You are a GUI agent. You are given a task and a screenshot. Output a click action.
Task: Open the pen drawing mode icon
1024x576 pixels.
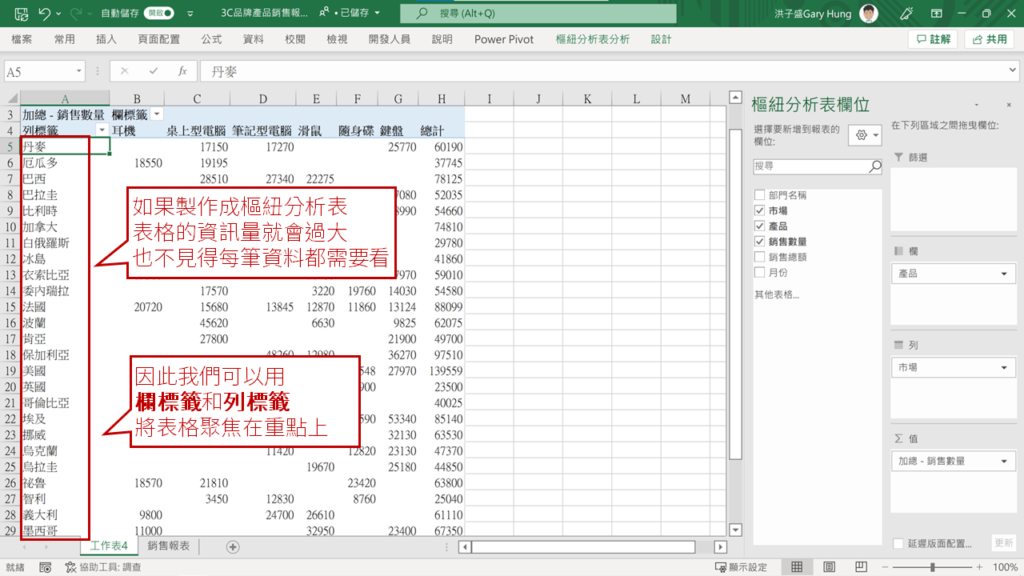906,13
